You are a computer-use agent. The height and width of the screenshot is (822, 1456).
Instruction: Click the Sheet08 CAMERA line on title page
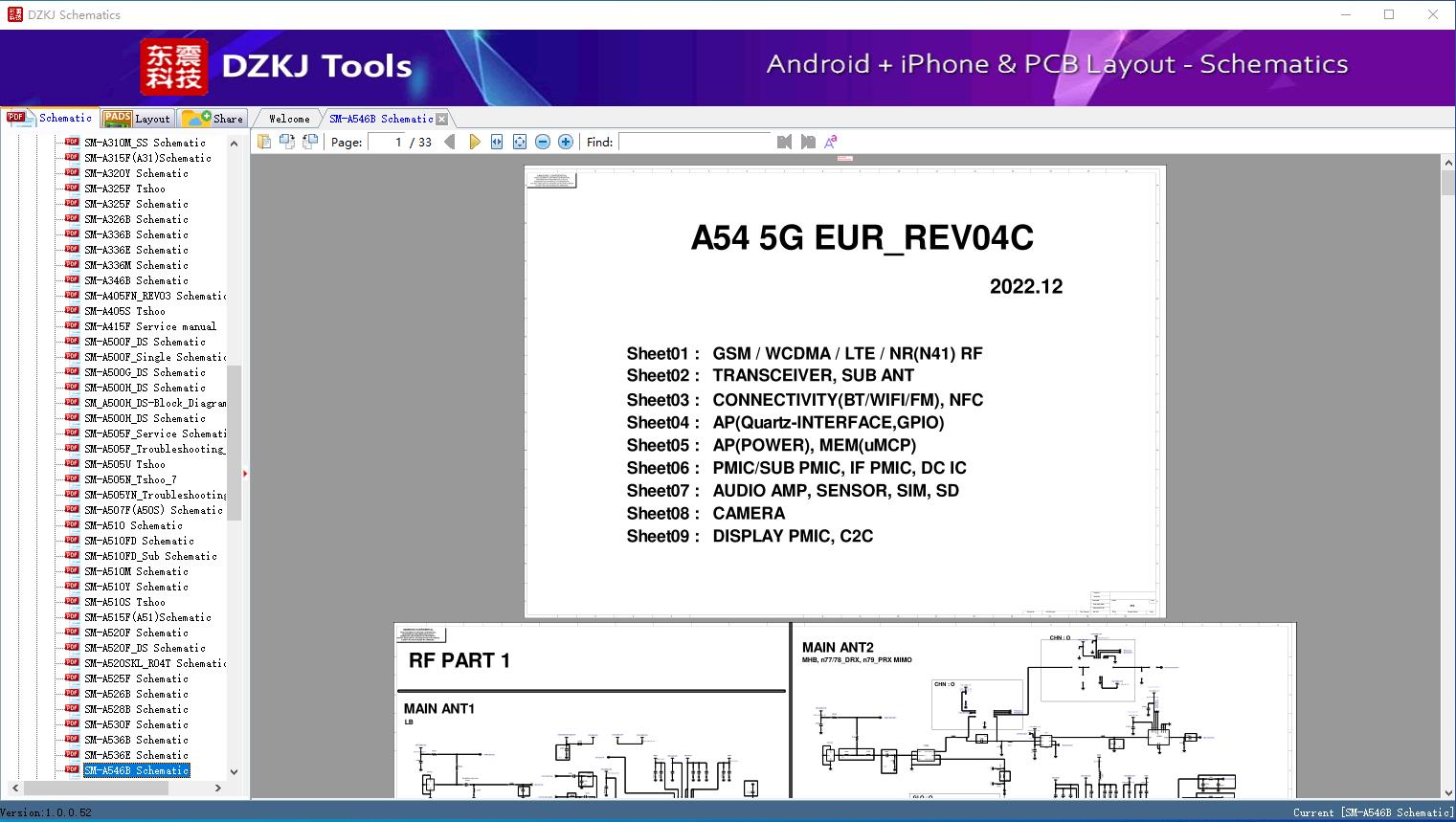pos(706,513)
